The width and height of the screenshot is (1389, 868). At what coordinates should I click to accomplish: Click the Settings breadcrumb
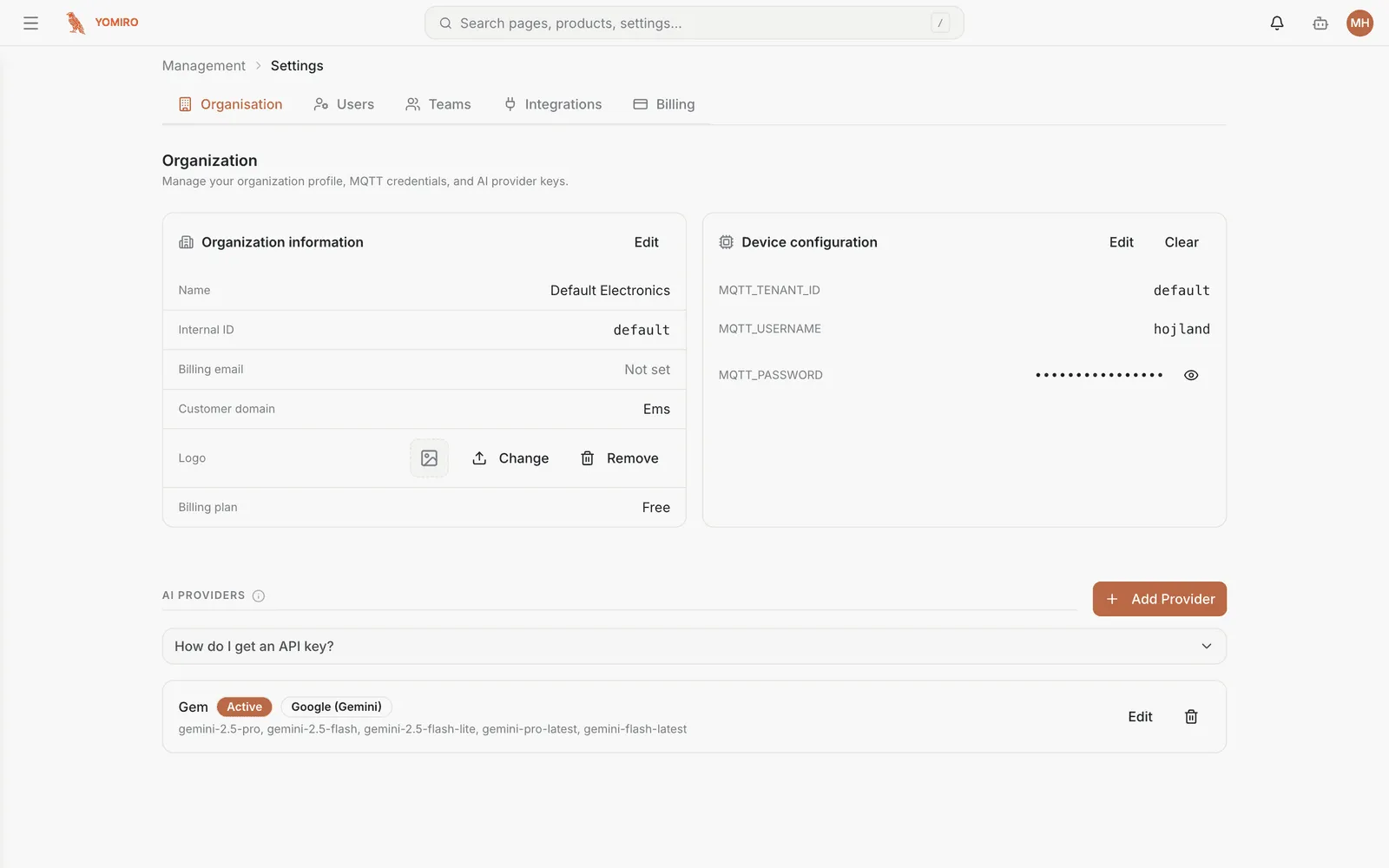pos(297,66)
